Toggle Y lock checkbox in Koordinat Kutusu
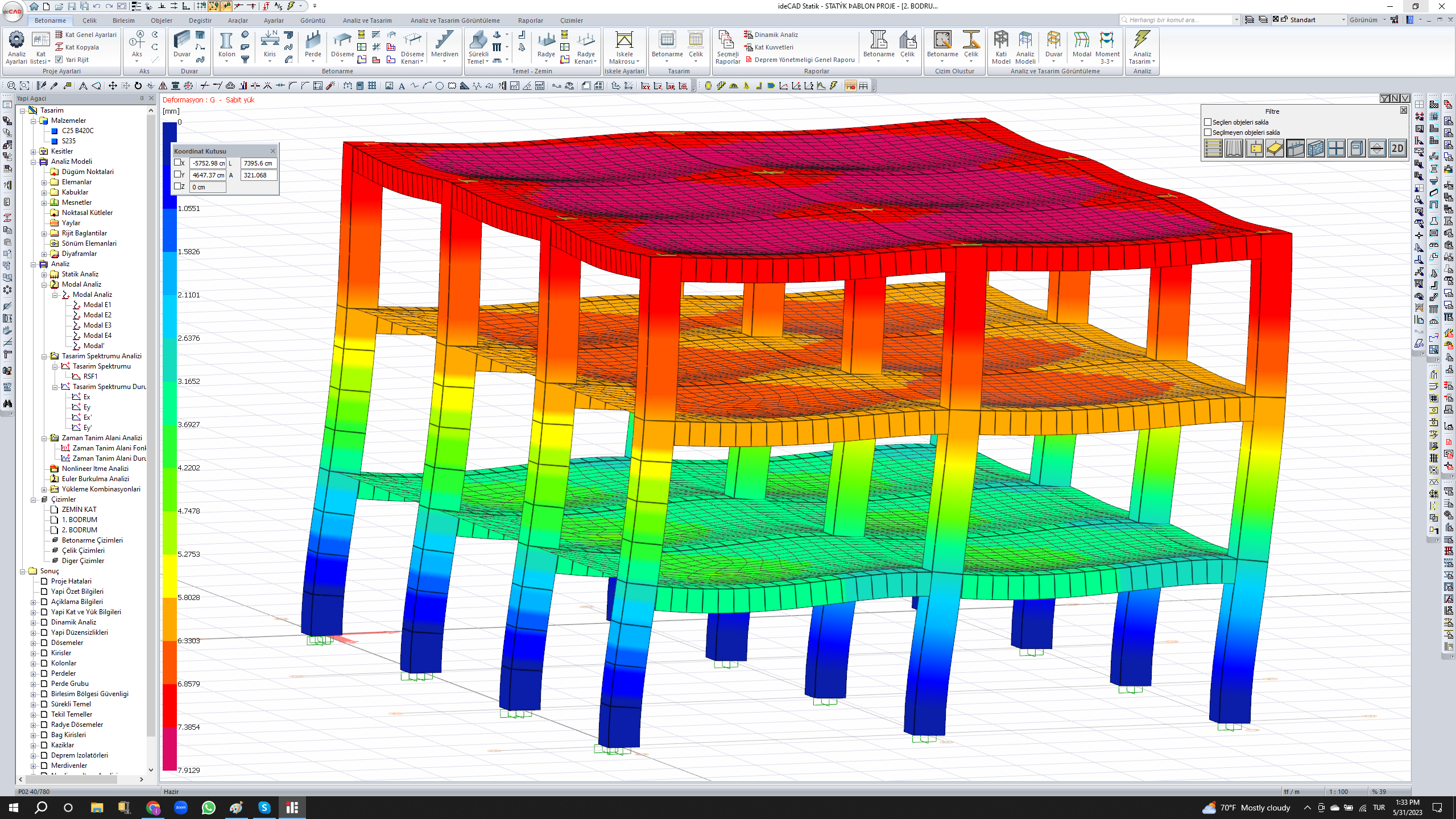The width and height of the screenshot is (1456, 819). tap(178, 175)
